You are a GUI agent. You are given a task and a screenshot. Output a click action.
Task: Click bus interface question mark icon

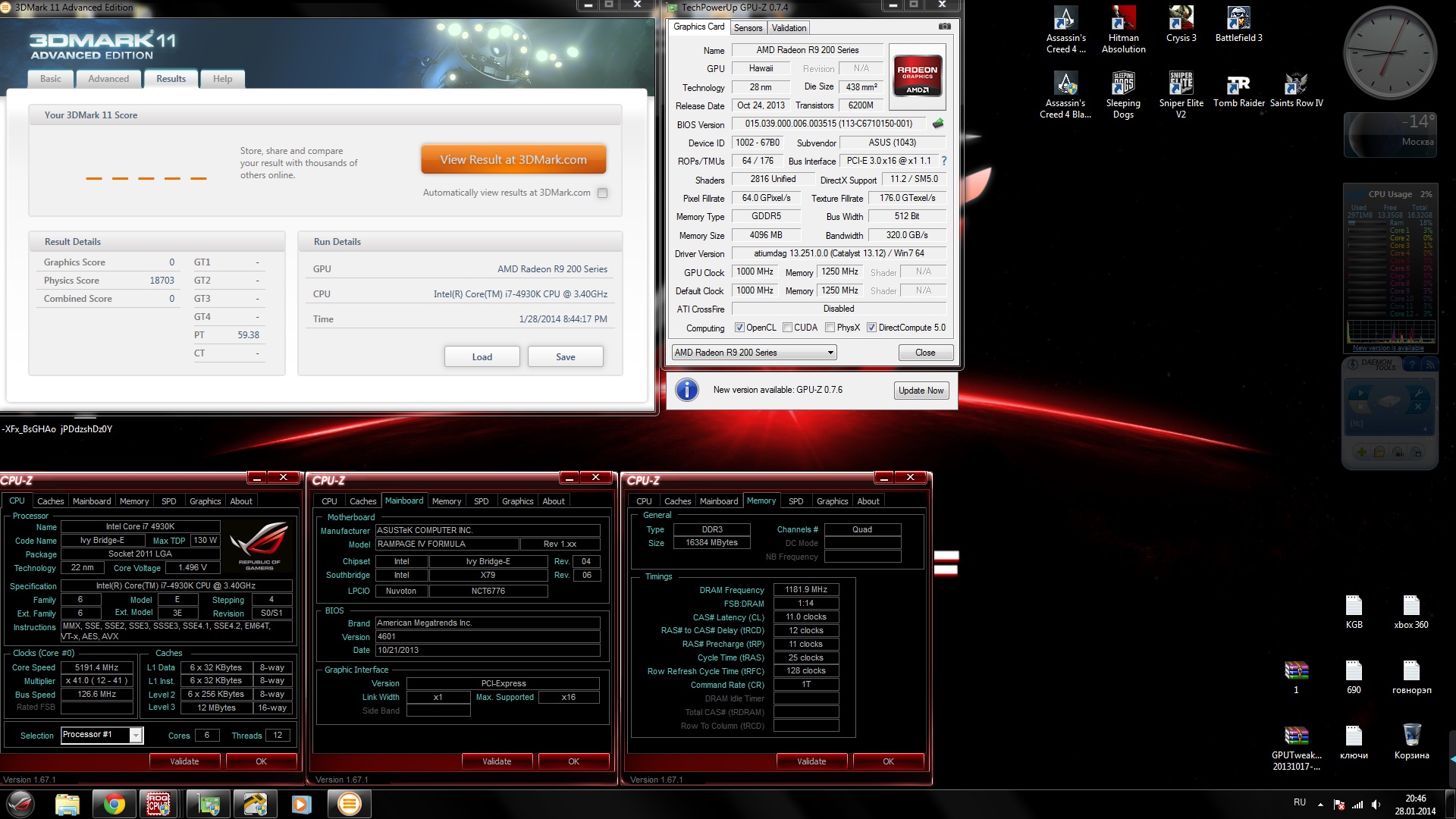pyautogui.click(x=944, y=161)
